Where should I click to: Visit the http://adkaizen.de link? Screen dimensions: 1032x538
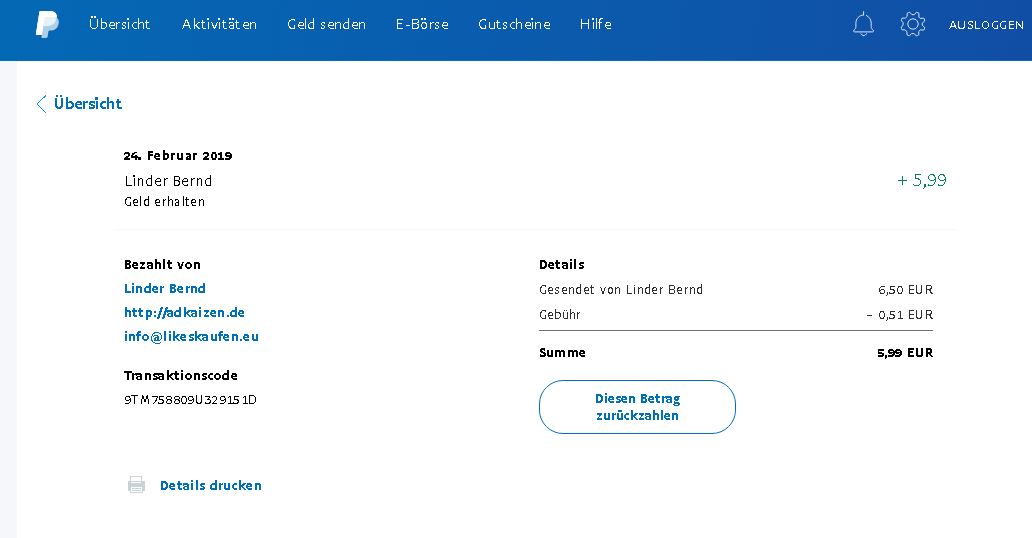coord(184,312)
